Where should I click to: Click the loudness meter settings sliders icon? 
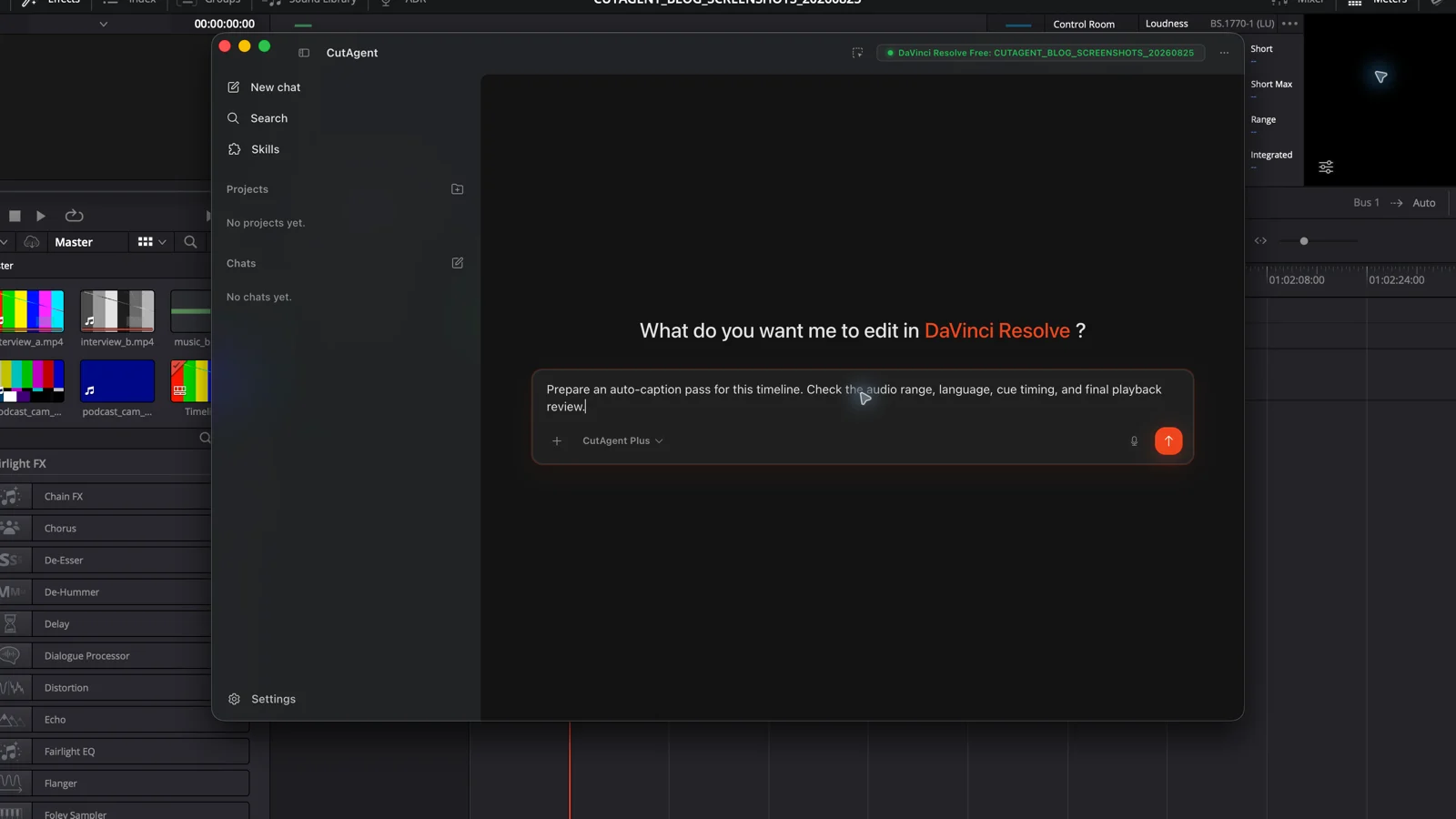click(1326, 167)
